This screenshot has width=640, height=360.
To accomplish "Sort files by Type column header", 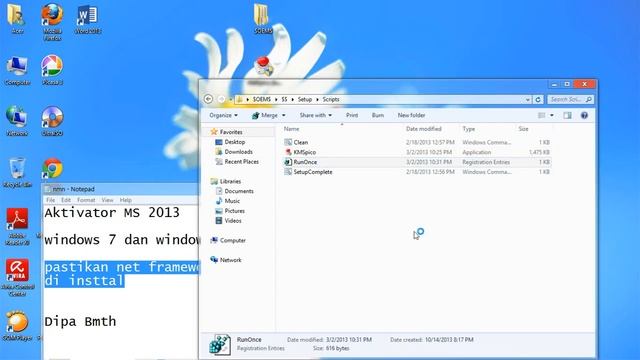I will point(469,129).
